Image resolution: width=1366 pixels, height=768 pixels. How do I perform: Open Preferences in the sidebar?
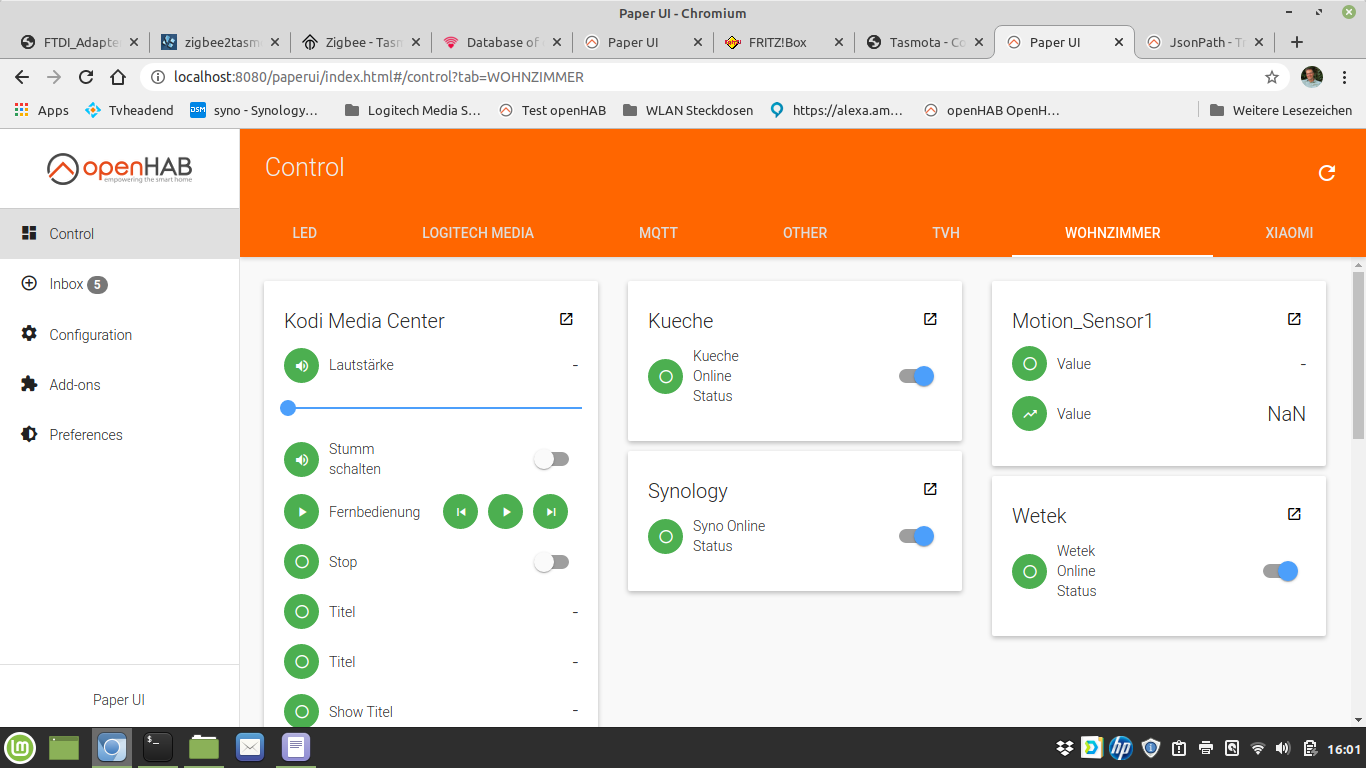pos(120,434)
